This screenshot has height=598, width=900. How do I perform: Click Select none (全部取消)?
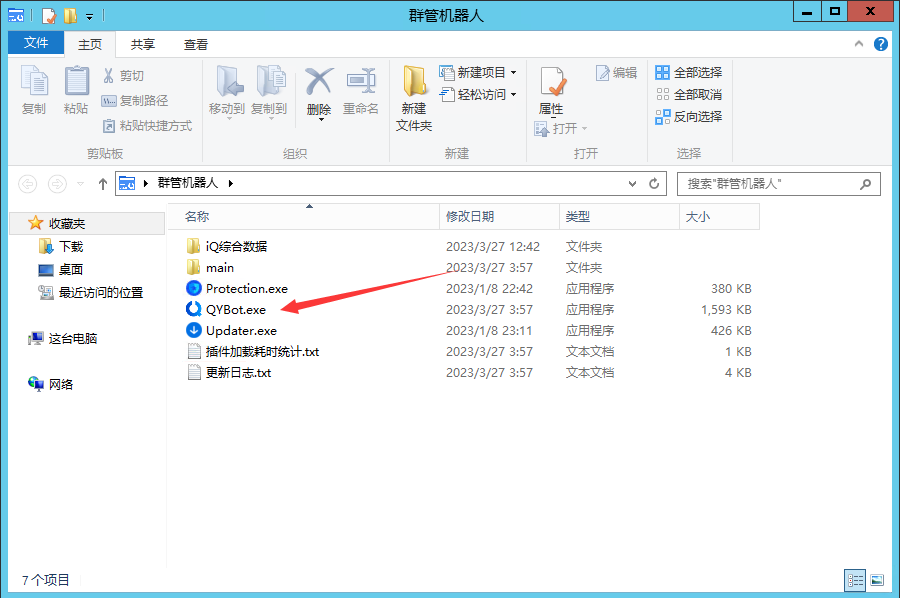(689, 94)
